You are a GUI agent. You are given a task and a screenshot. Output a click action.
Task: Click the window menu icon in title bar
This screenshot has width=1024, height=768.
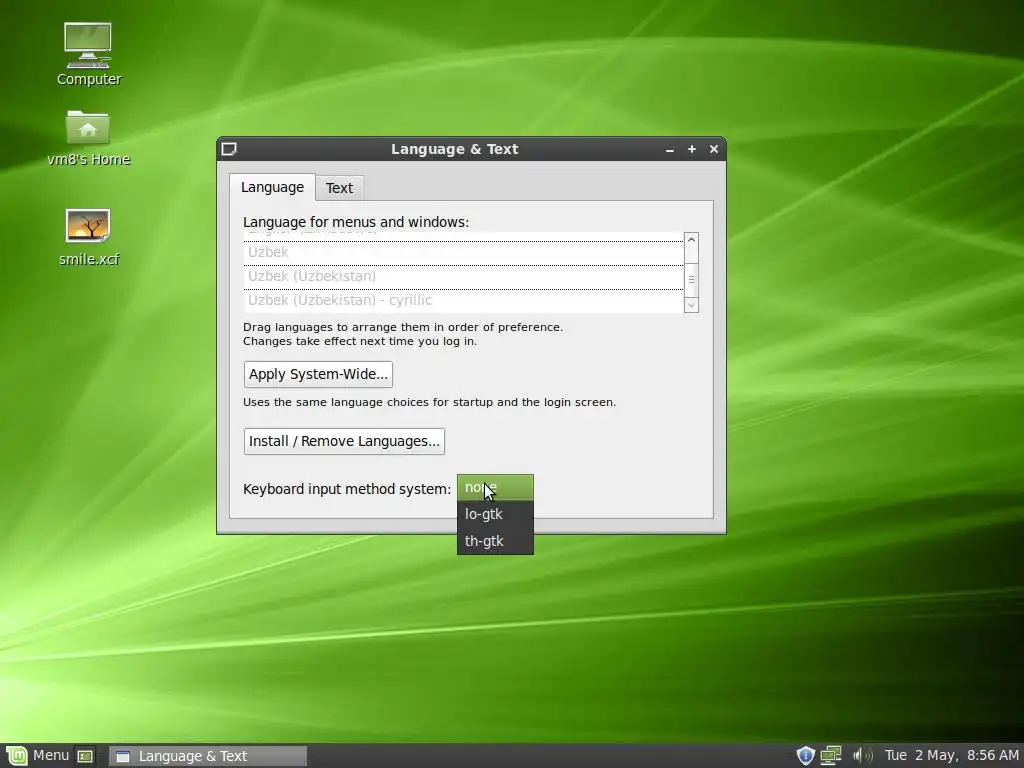pyautogui.click(x=229, y=150)
